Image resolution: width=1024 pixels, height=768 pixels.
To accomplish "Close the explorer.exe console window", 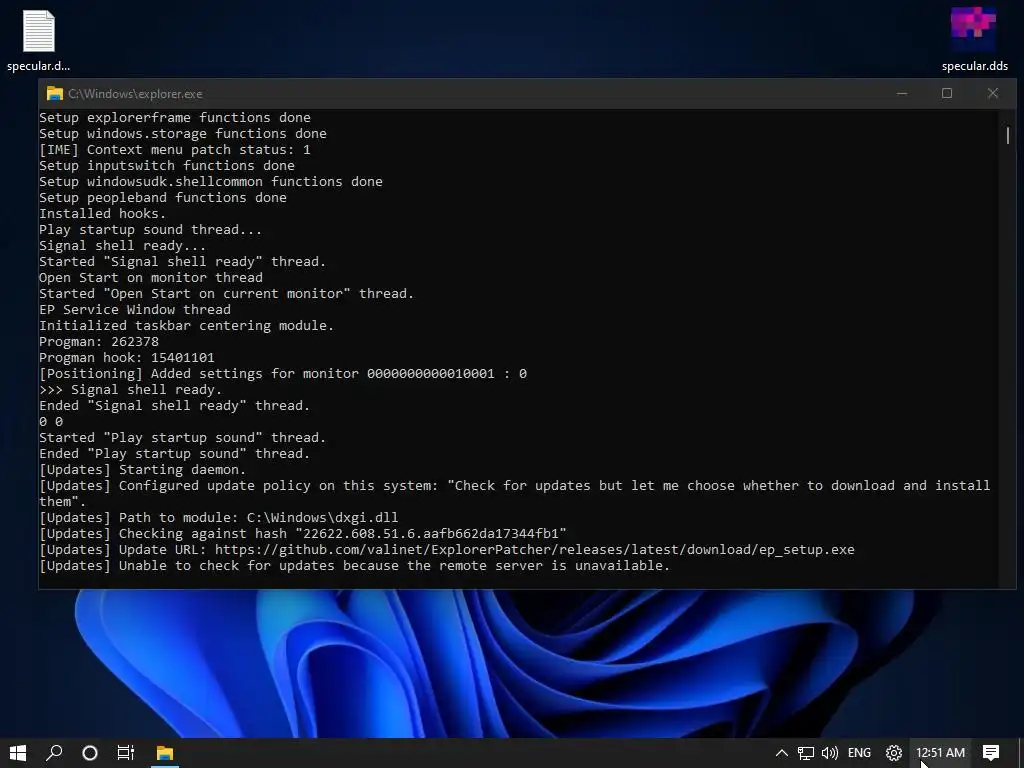I will pos(993,93).
